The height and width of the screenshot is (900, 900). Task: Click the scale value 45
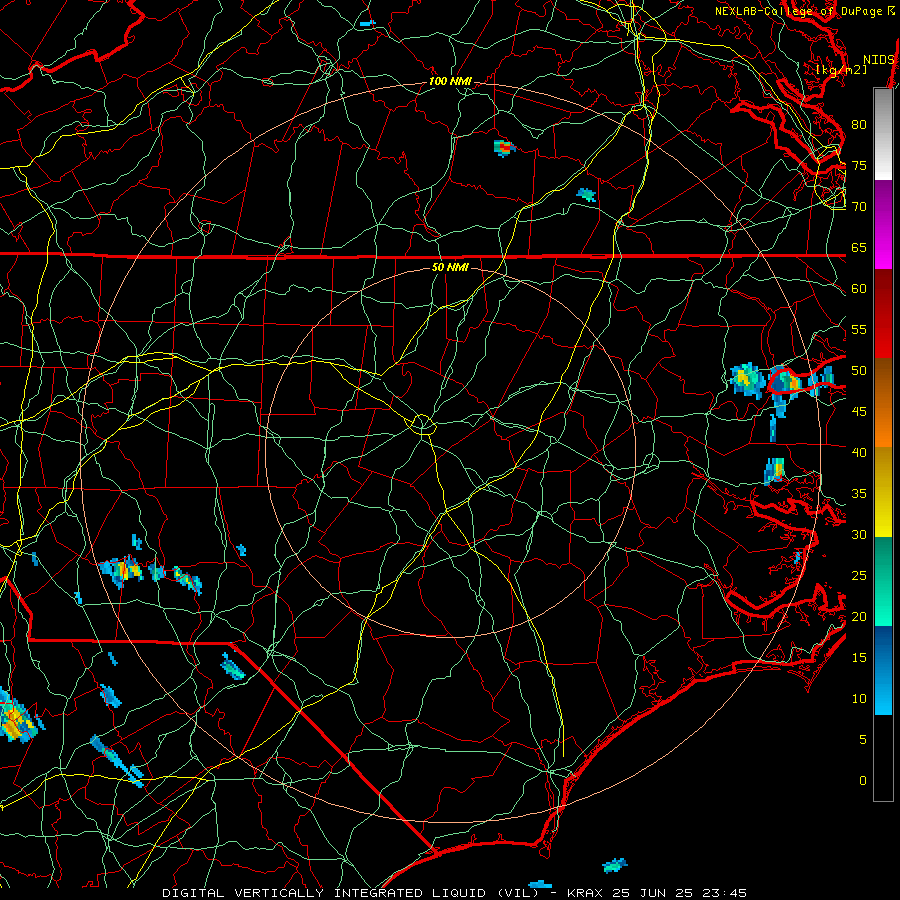(x=859, y=412)
